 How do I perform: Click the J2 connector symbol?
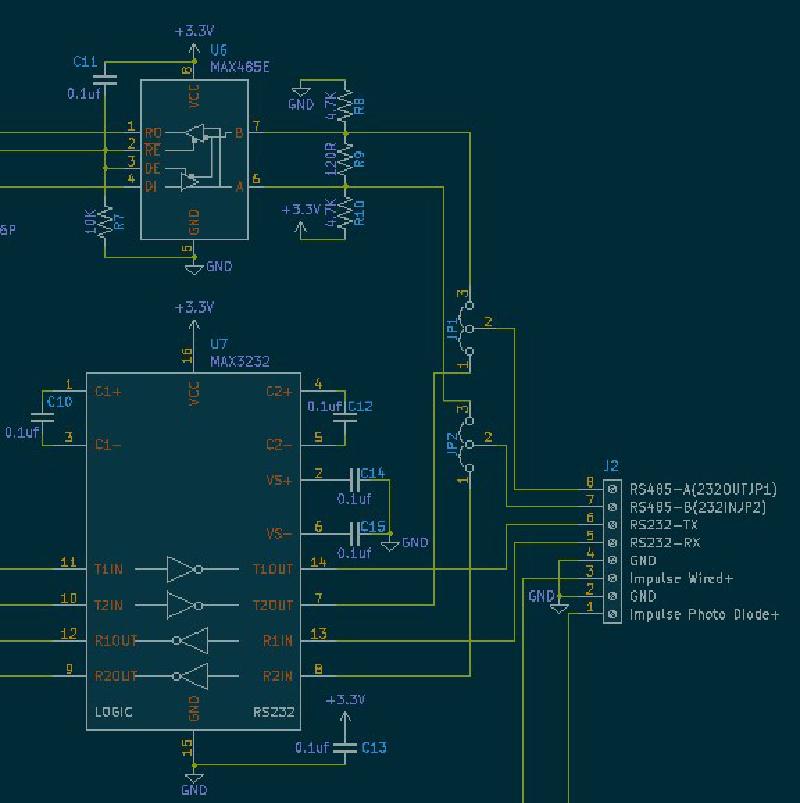(x=612, y=550)
